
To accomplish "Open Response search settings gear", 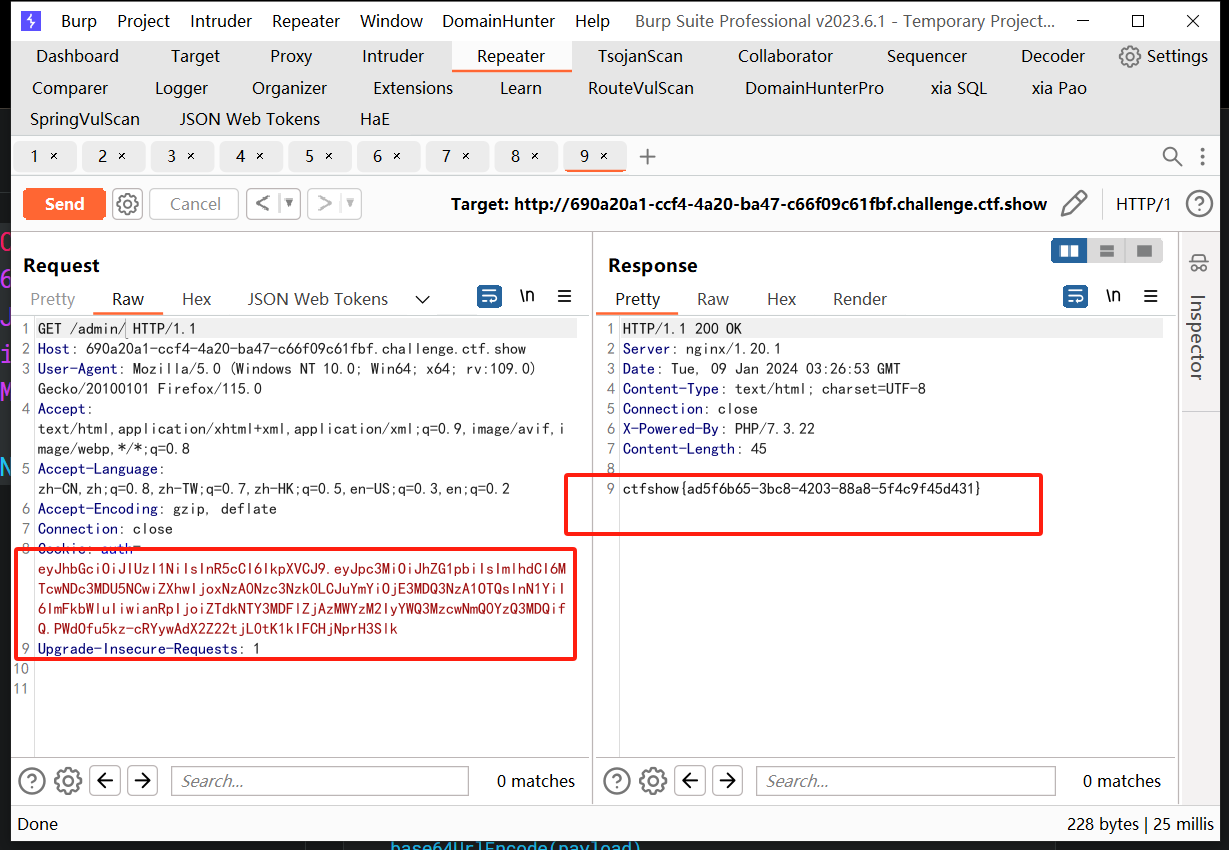I will [653, 781].
